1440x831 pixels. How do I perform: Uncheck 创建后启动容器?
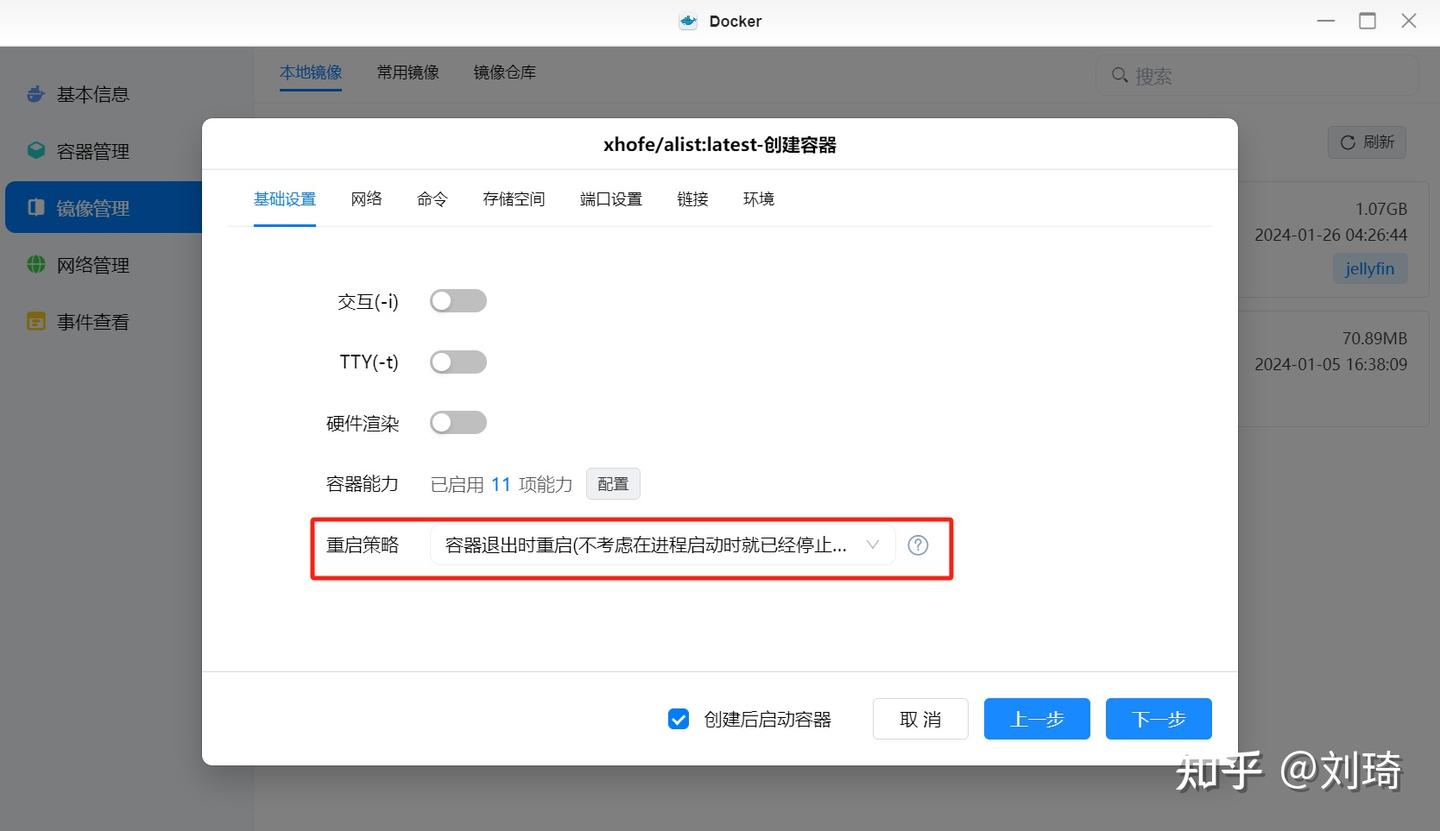(x=679, y=718)
